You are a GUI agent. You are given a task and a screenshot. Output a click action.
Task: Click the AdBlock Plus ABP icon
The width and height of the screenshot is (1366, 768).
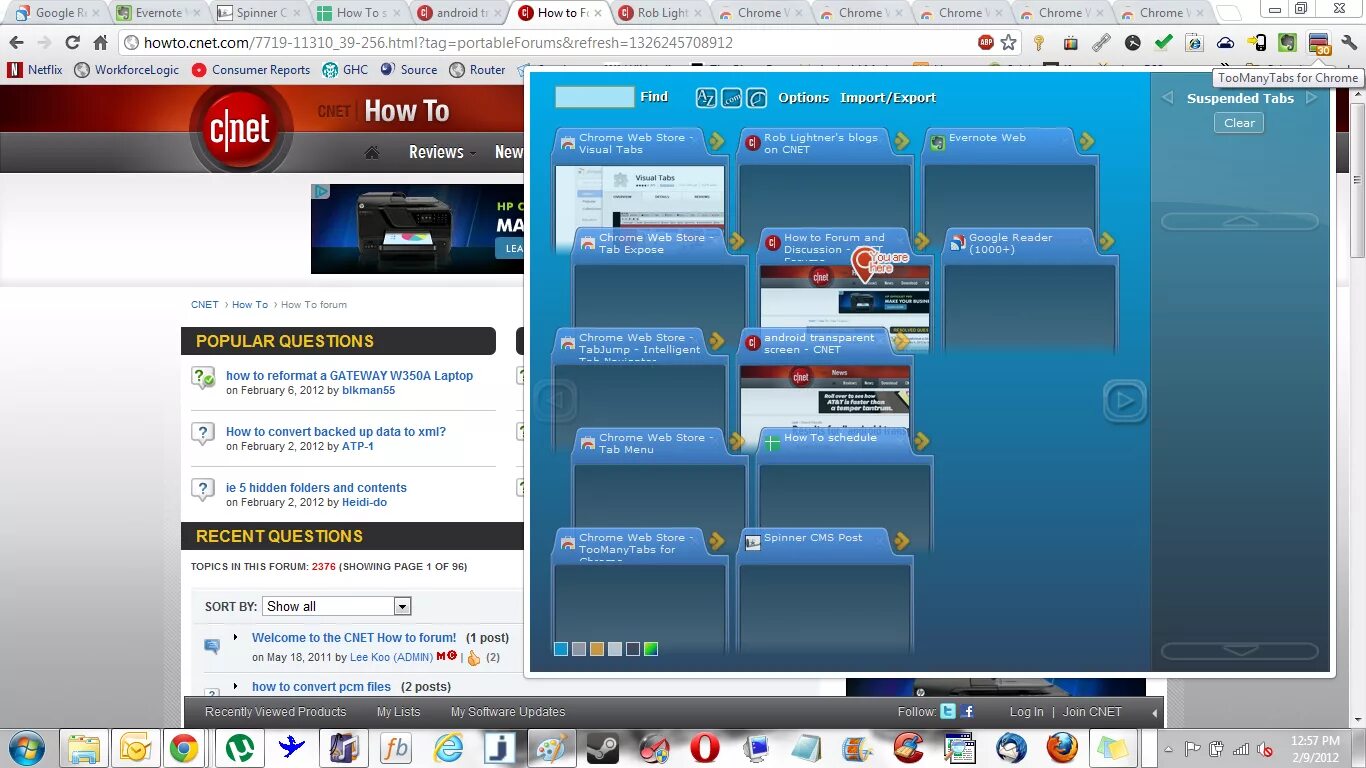tap(986, 42)
